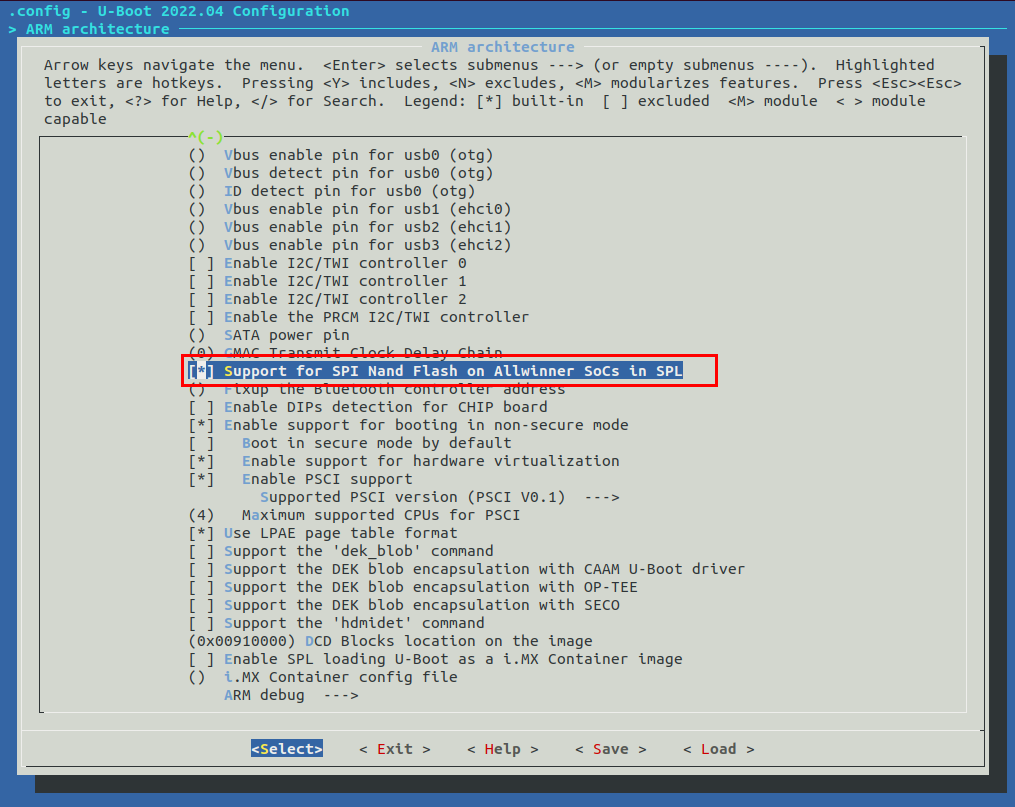Enable the PRCM I2C/TWI controller option
The width and height of the screenshot is (1015, 807).
coord(359,317)
